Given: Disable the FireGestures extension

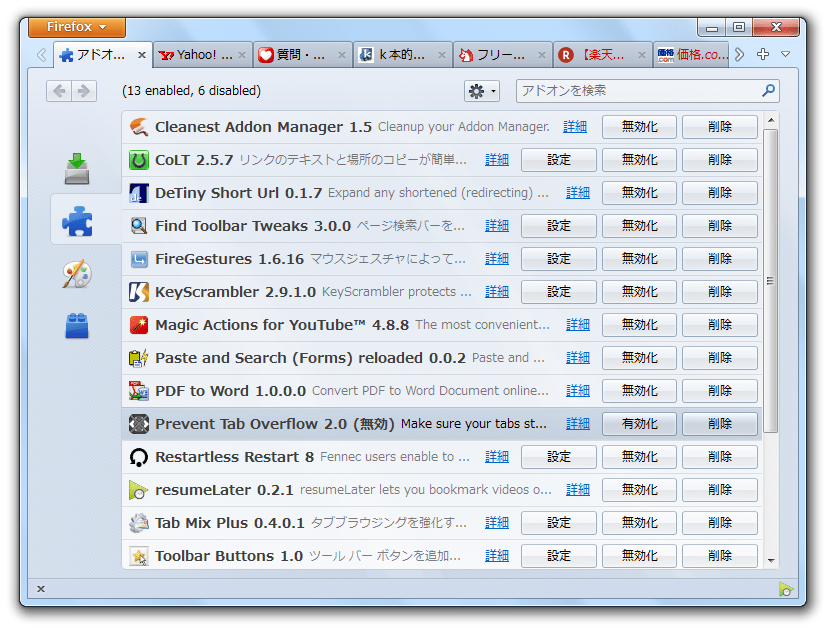Looking at the screenshot, I should pyautogui.click(x=639, y=259).
